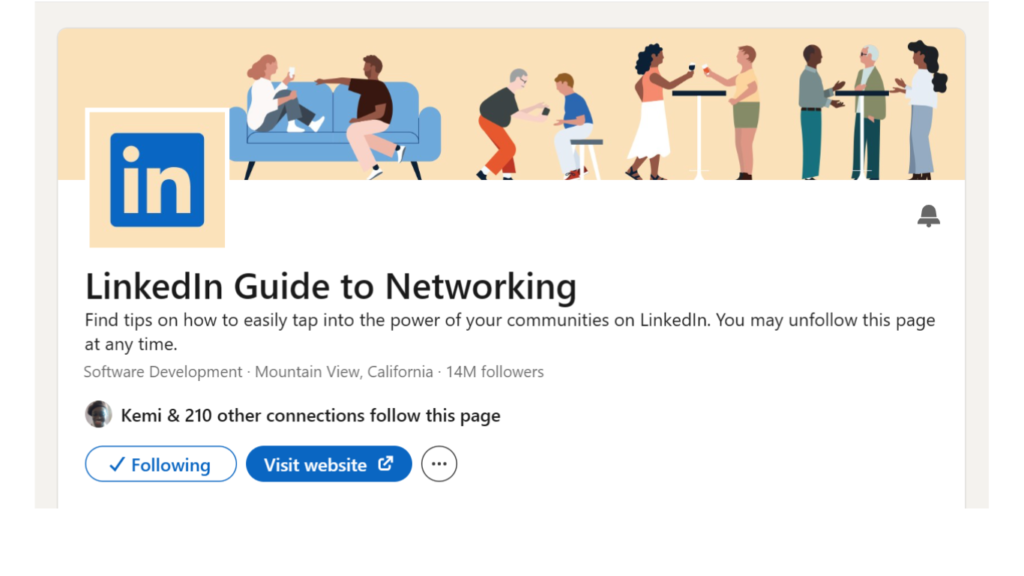Open the 14M followers link
1024x576 pixels.
(495, 371)
